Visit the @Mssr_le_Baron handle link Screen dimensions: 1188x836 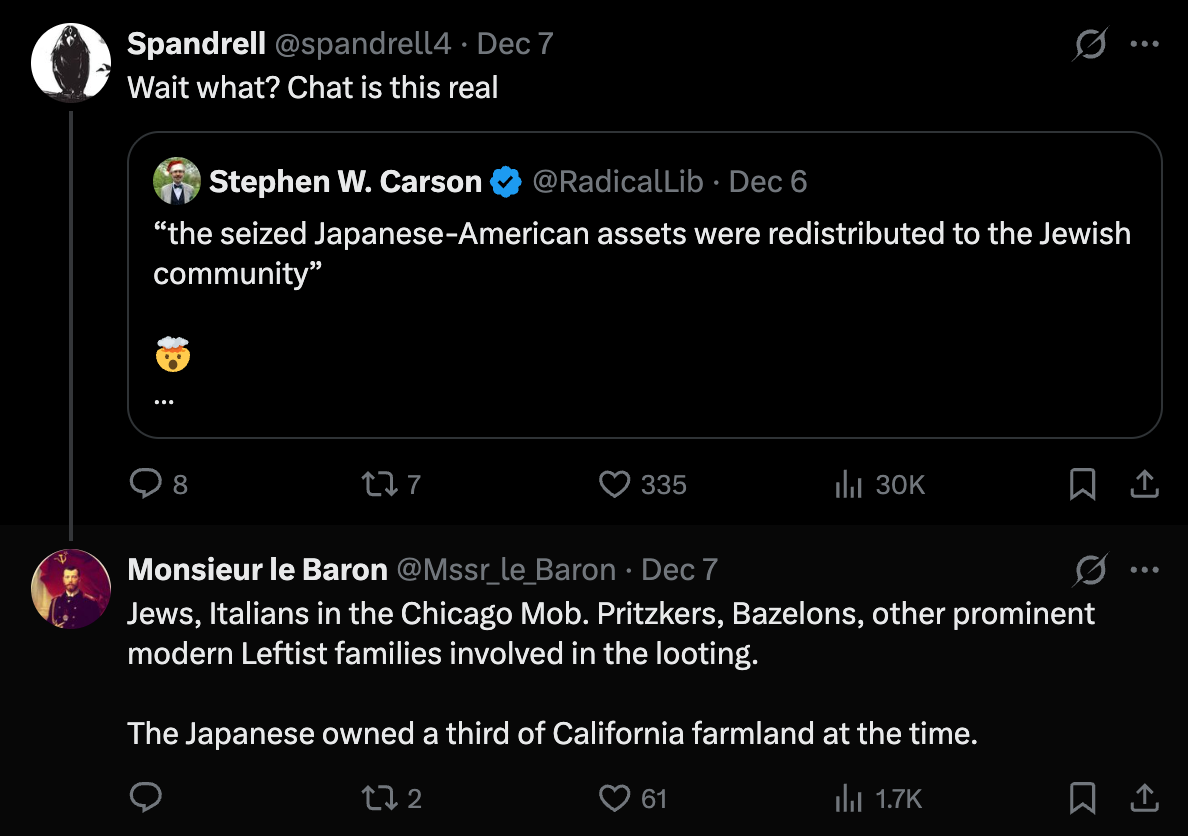[x=506, y=570]
